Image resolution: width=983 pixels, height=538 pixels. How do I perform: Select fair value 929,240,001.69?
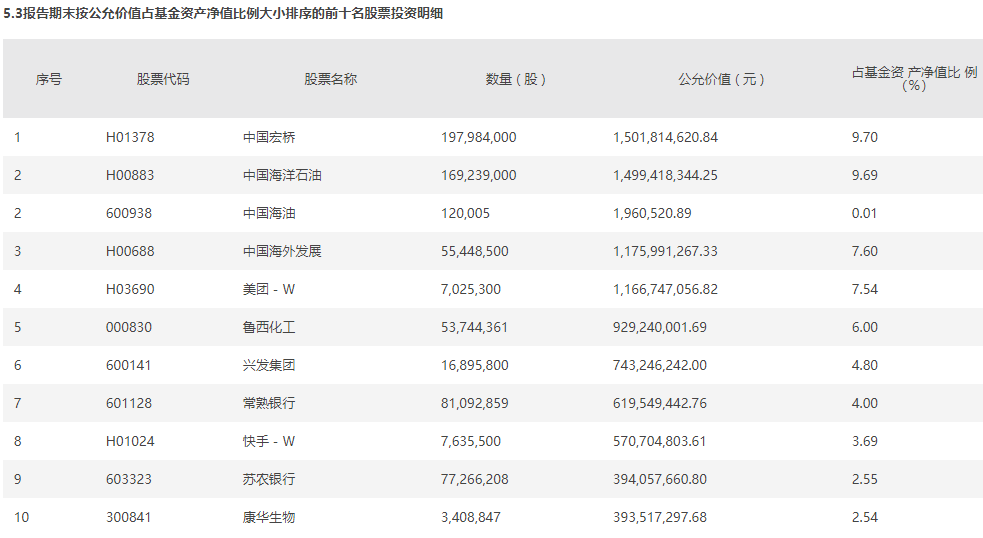(660, 327)
